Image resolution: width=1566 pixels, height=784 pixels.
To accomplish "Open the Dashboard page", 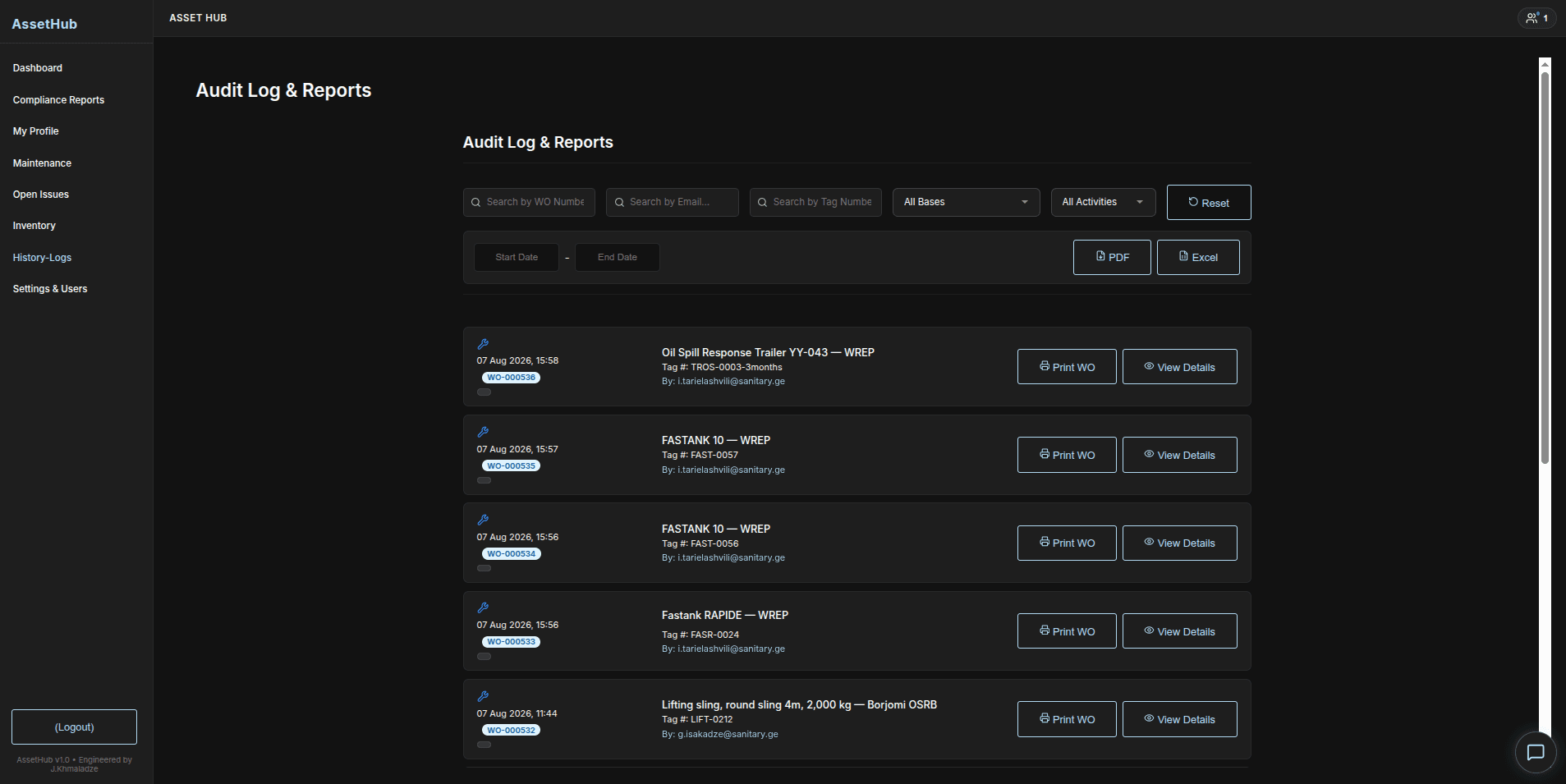I will [38, 68].
